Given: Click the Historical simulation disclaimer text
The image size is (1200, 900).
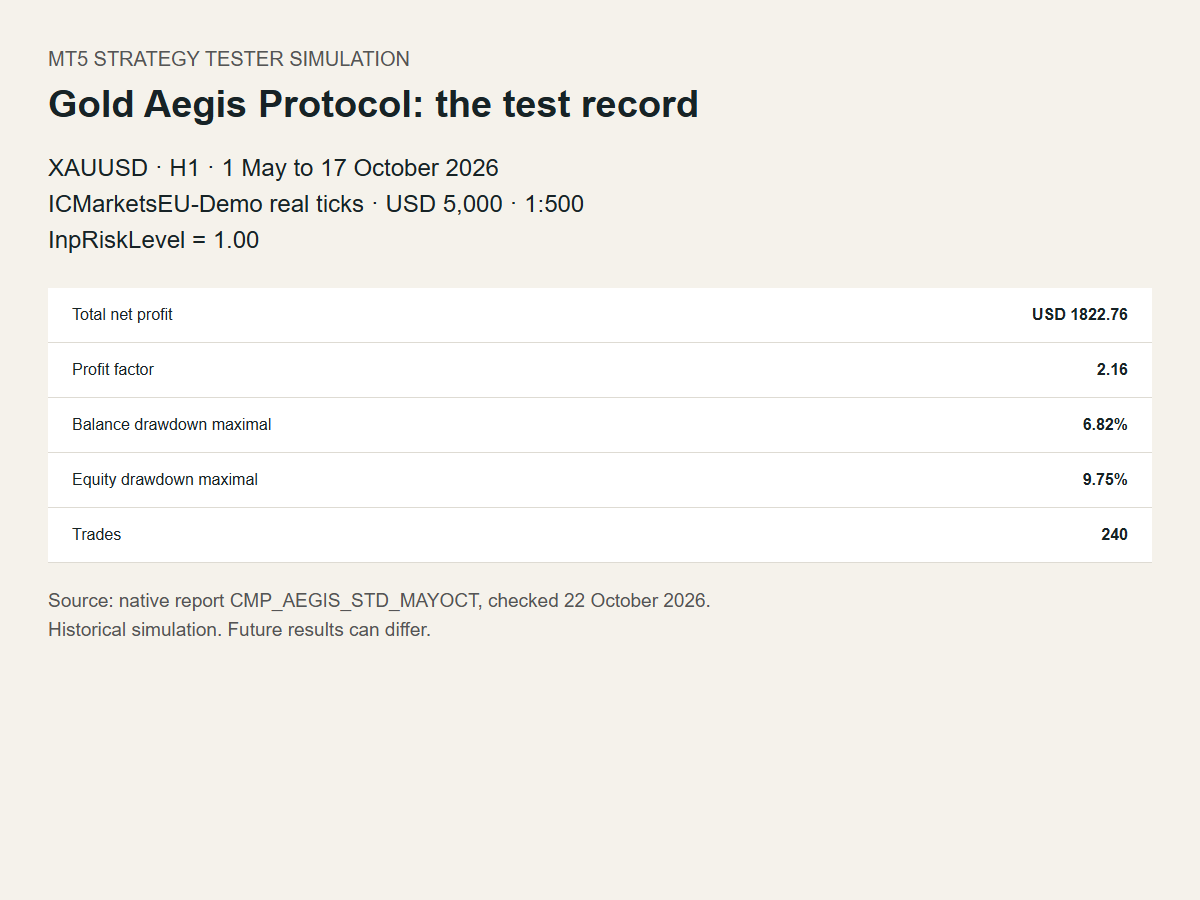Looking at the screenshot, I should pos(239,631).
